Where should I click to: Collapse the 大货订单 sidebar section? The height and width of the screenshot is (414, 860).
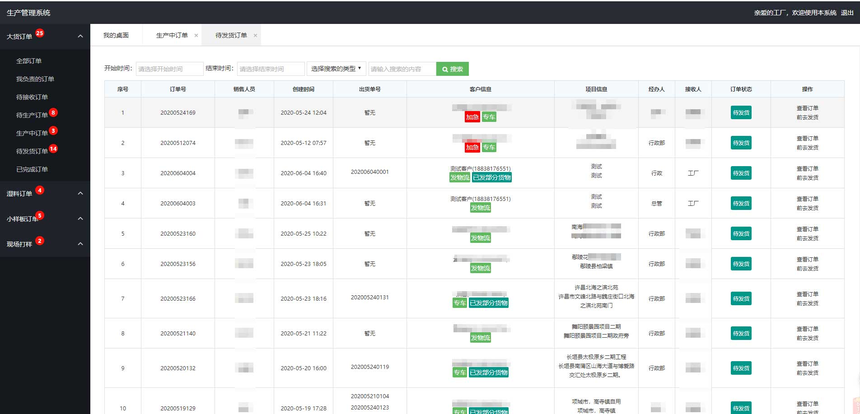tap(80, 36)
